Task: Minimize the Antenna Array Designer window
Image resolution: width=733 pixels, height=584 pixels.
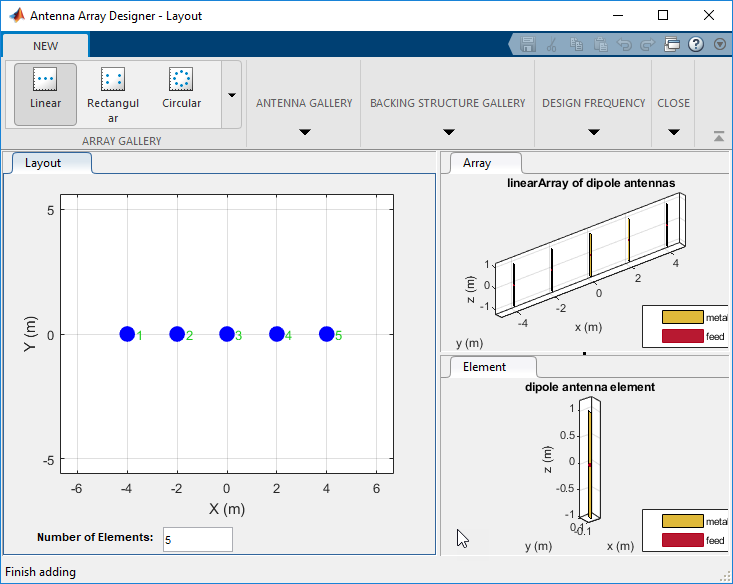Action: pos(618,15)
